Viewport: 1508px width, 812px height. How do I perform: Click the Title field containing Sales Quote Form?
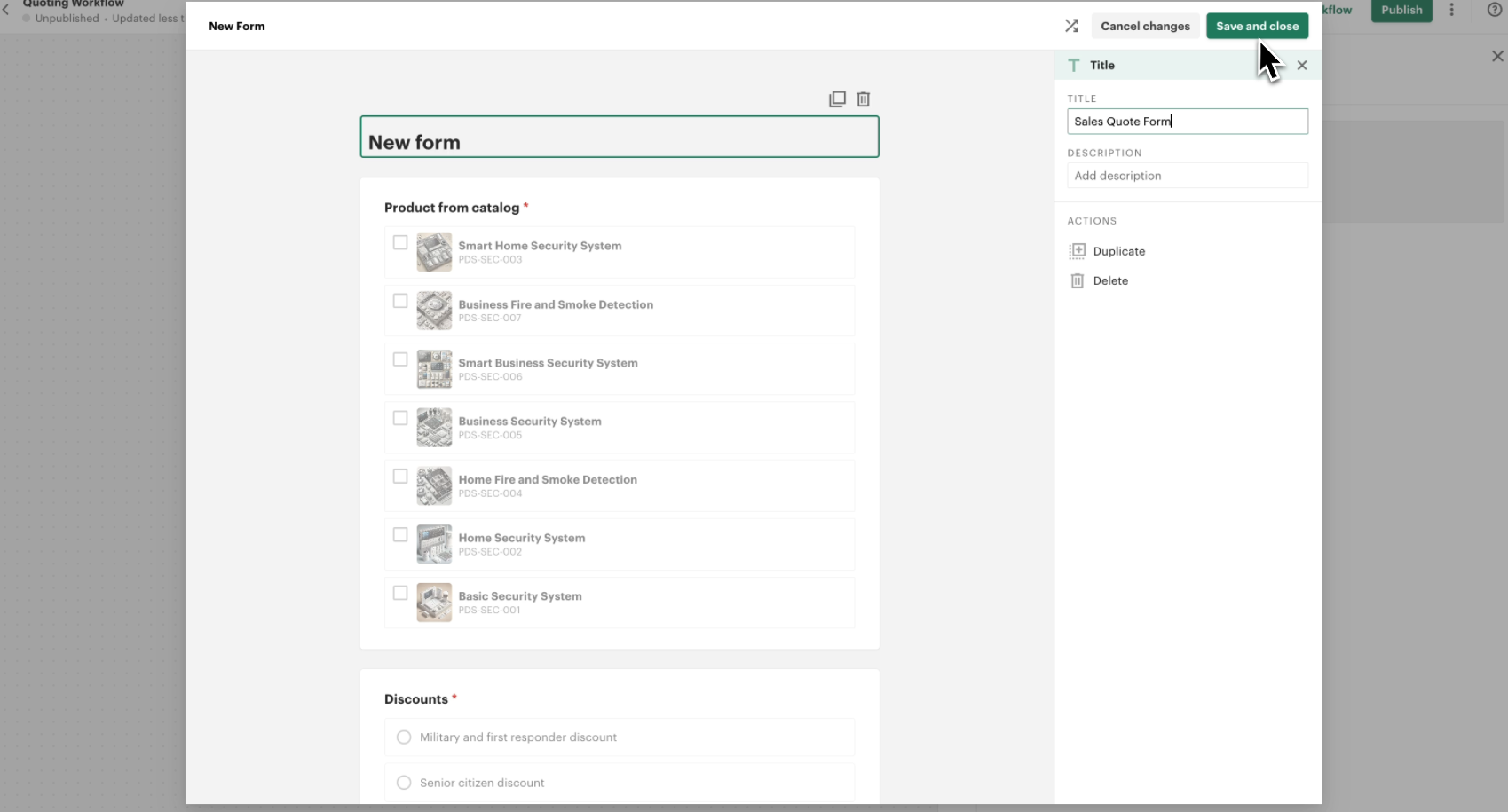[x=1187, y=122]
